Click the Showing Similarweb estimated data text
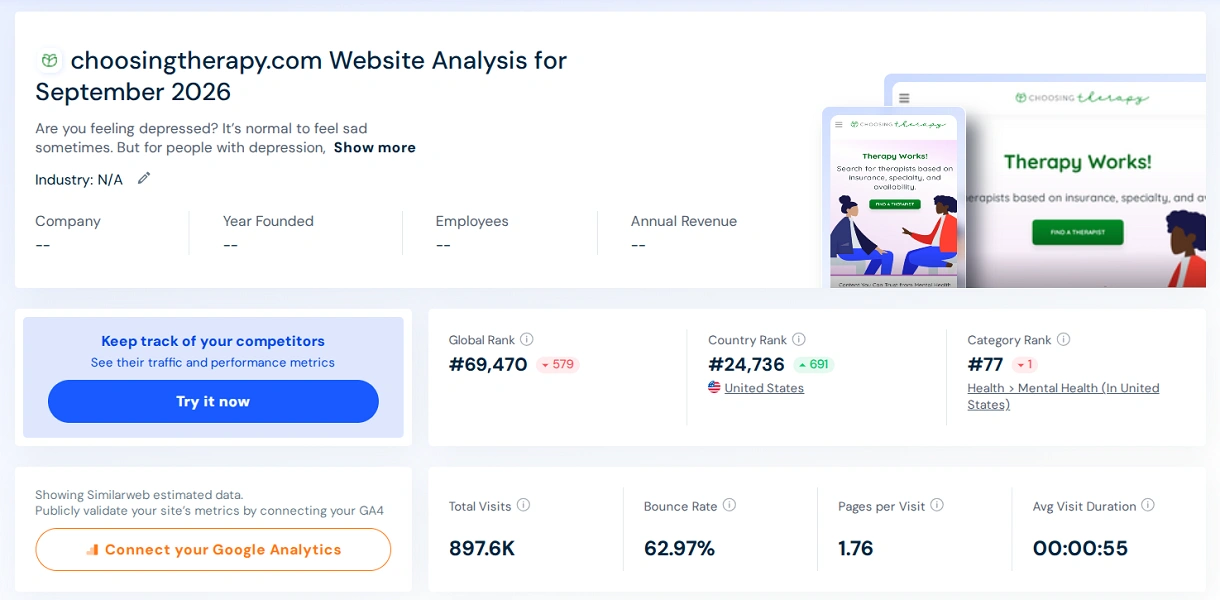Image resolution: width=1220 pixels, height=600 pixels. (x=139, y=494)
